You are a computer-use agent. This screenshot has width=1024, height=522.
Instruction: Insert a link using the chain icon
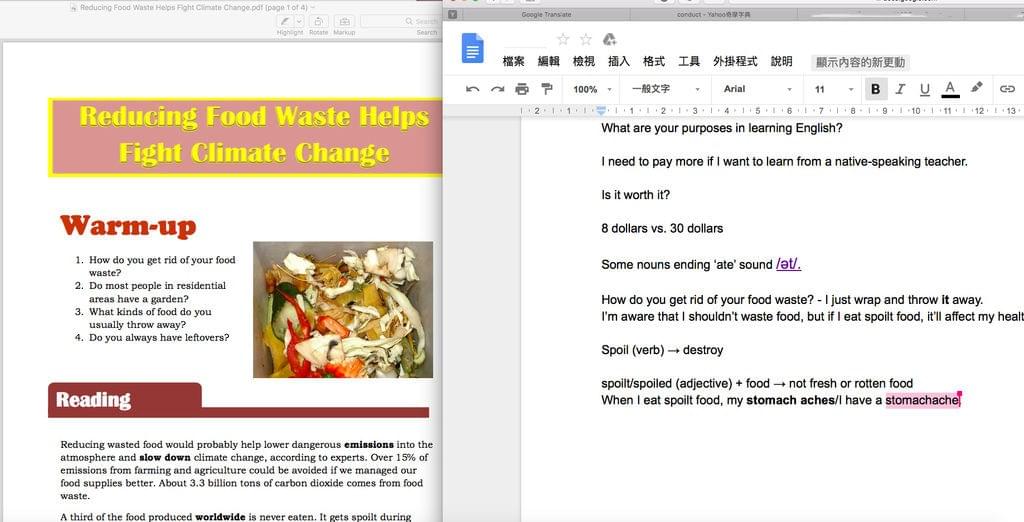1008,89
